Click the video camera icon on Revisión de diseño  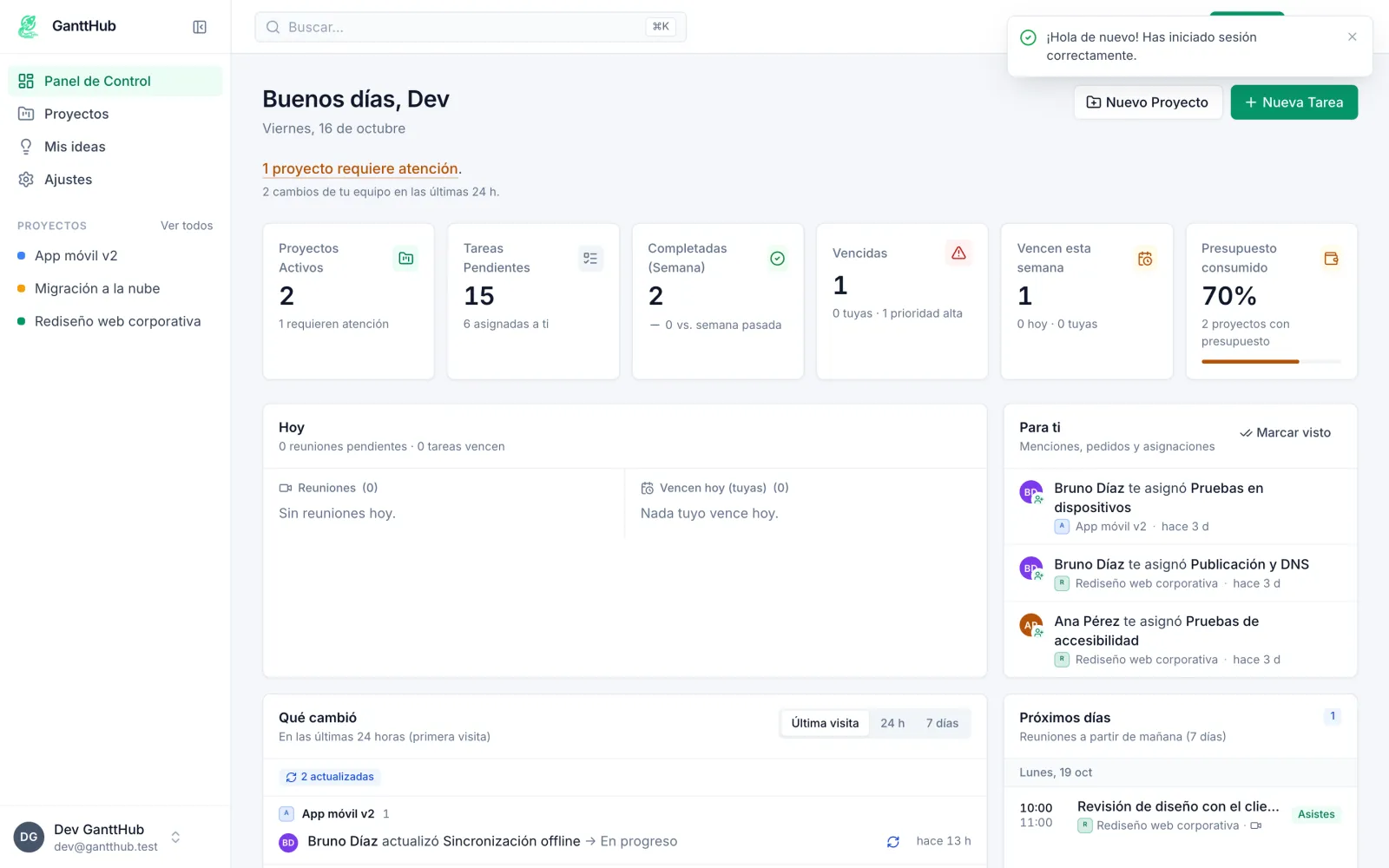click(x=1255, y=825)
